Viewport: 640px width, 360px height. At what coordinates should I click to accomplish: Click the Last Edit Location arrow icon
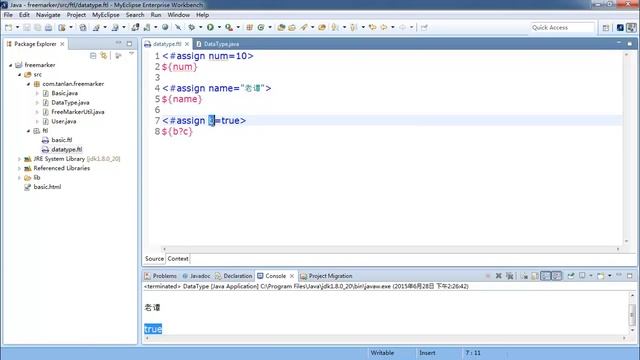[x=372, y=27]
